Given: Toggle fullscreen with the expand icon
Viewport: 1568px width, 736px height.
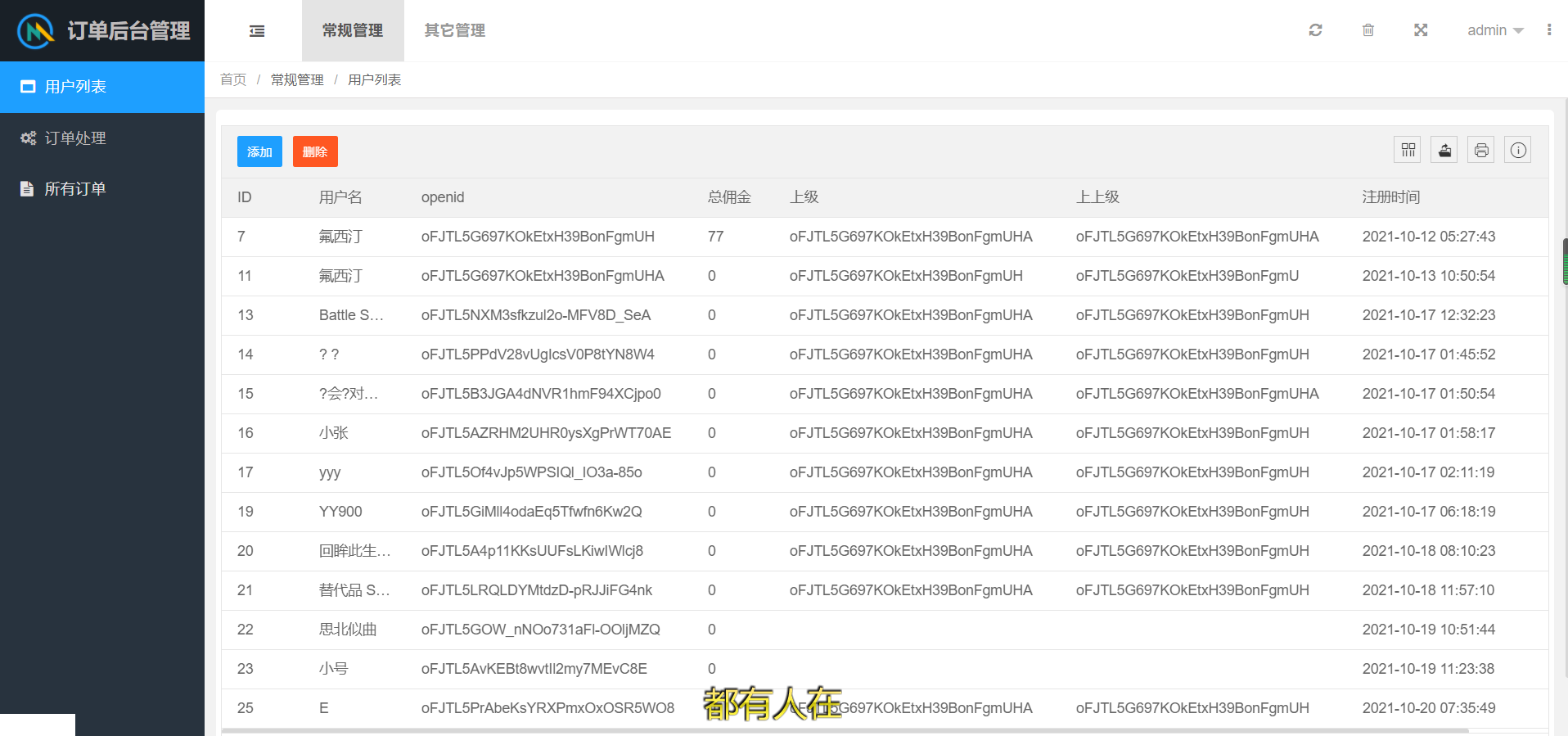Looking at the screenshot, I should (x=1421, y=30).
